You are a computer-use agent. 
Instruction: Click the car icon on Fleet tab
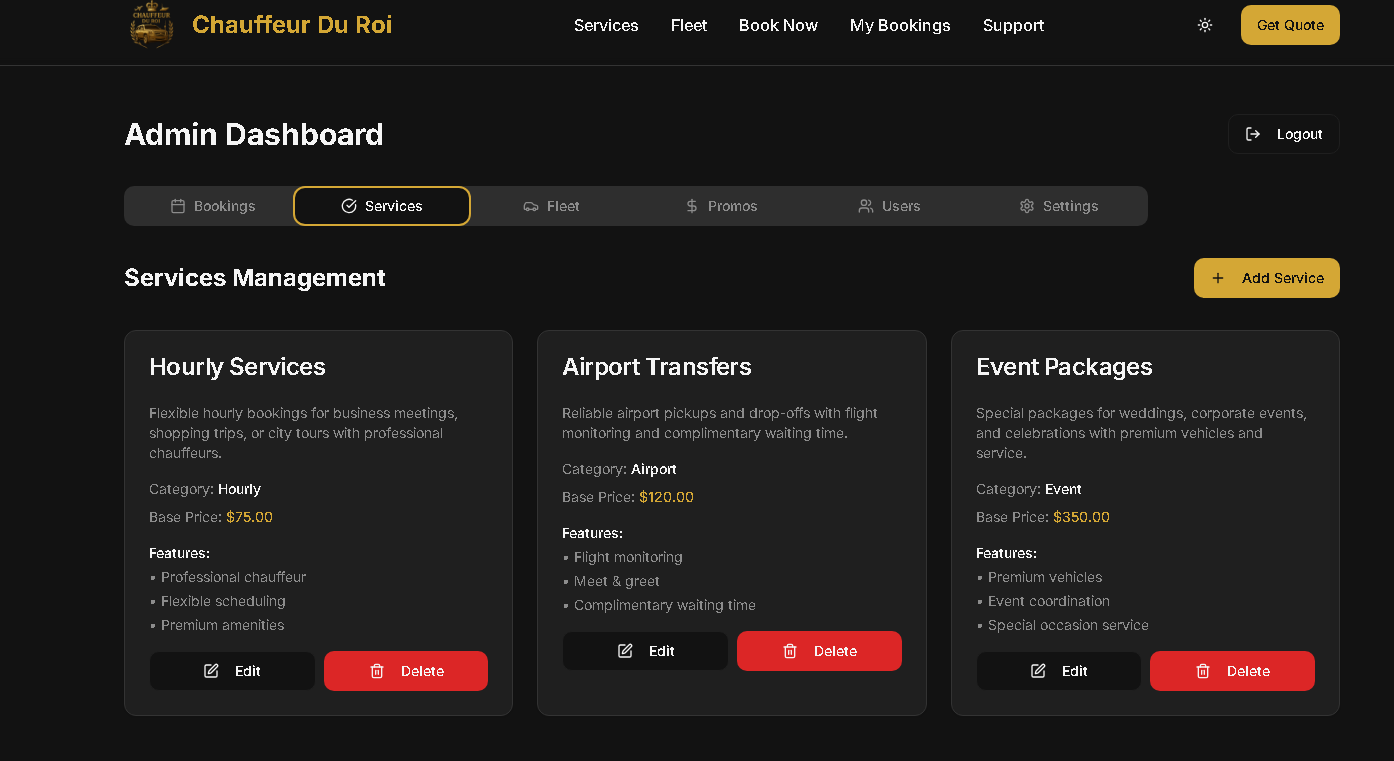pyautogui.click(x=531, y=206)
